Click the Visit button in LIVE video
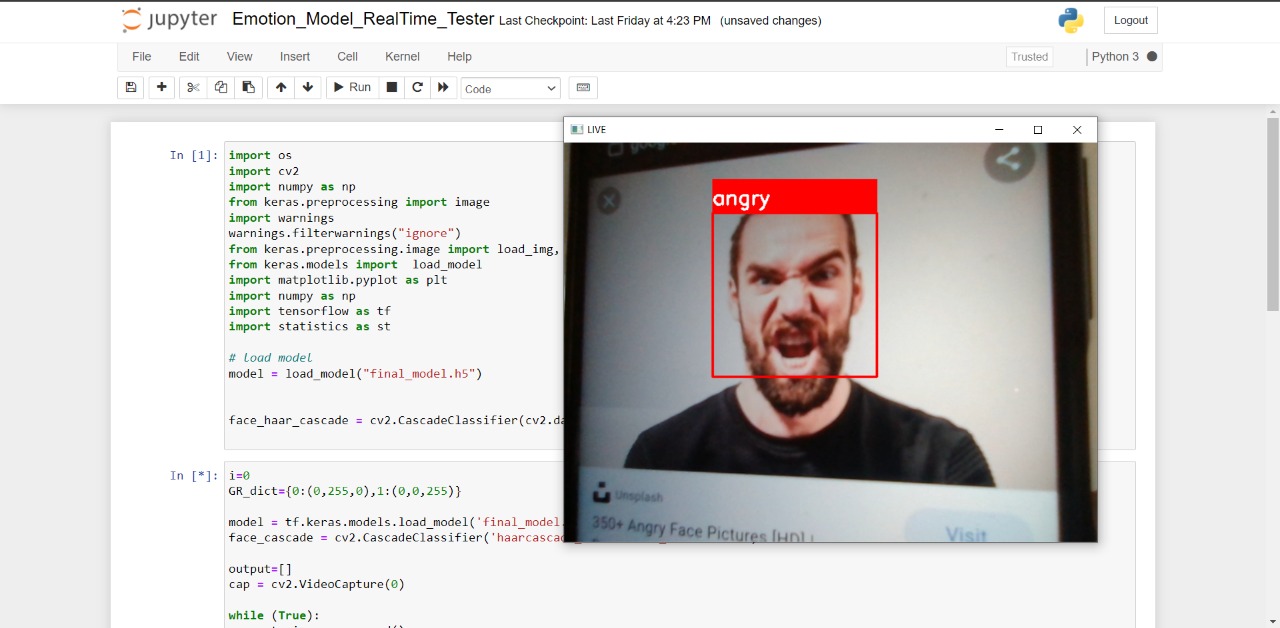Viewport: 1280px width, 628px height. (966, 532)
